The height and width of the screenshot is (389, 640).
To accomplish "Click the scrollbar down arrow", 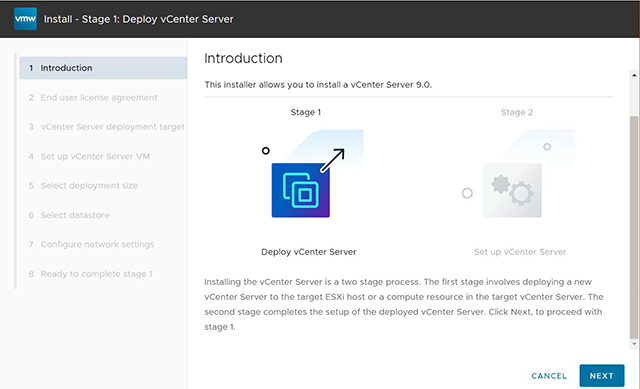I will 634,344.
